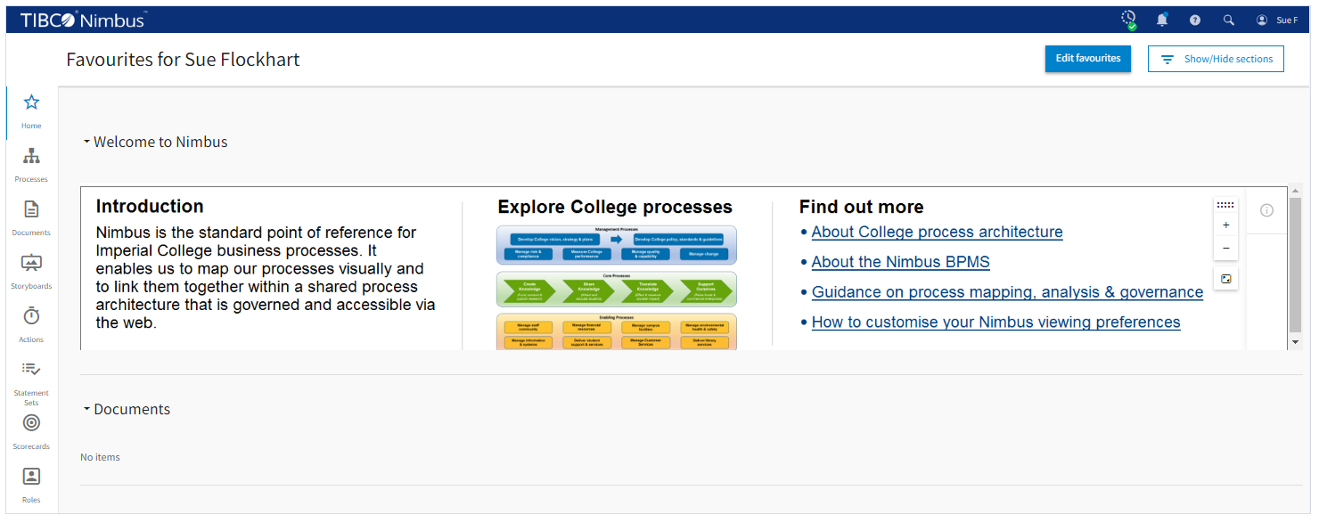
Task: Collapse the Welcome to Nimbus section
Action: [87, 142]
